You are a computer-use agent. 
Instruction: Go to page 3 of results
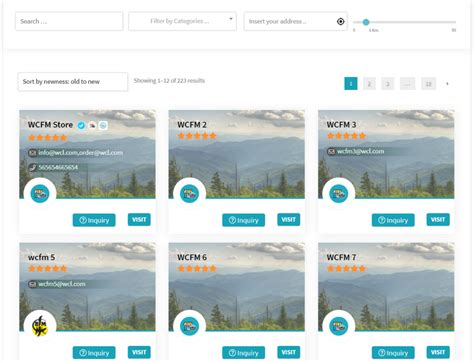point(388,84)
